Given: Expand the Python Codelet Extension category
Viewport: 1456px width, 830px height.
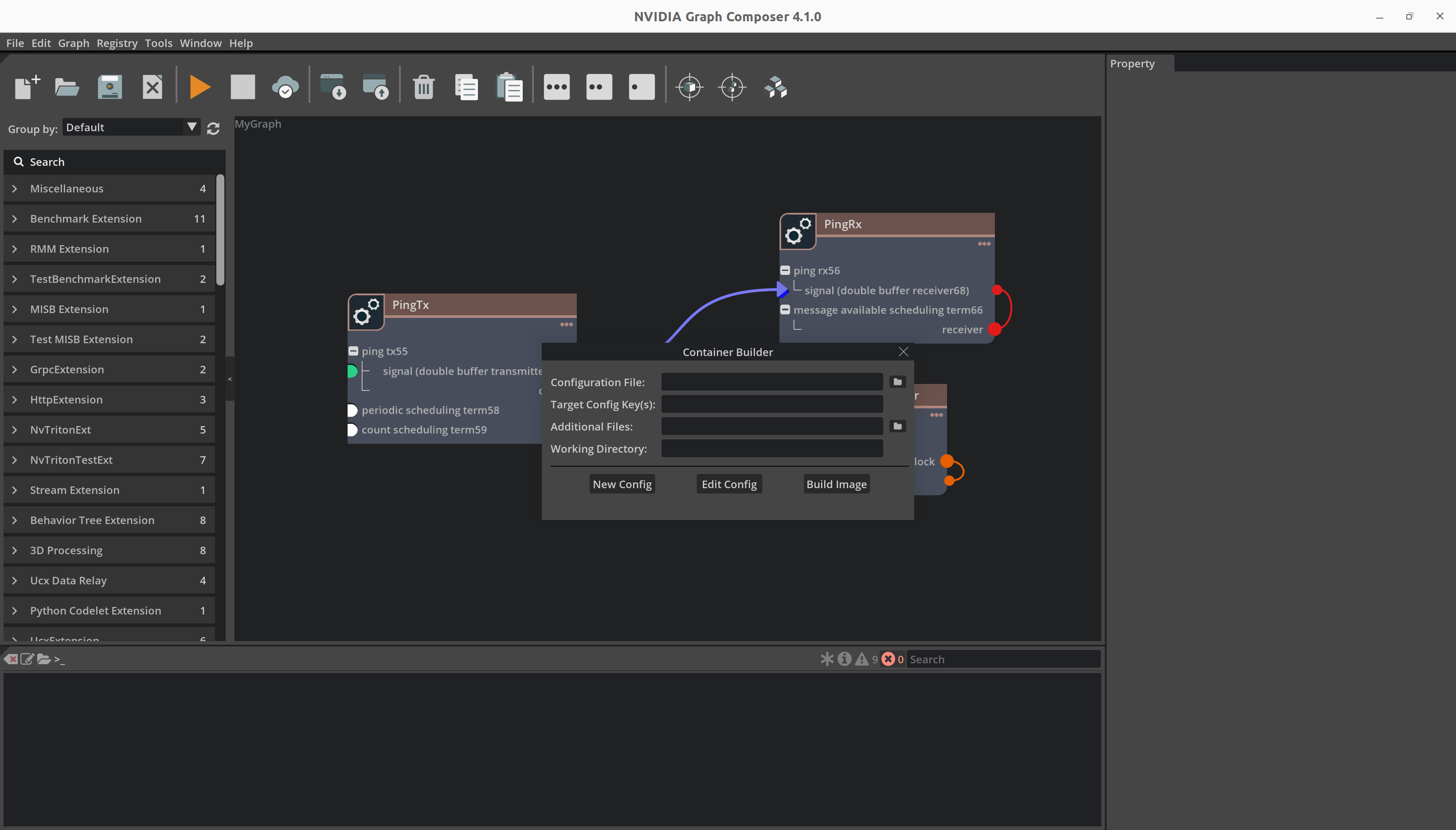Looking at the screenshot, I should [15, 611].
